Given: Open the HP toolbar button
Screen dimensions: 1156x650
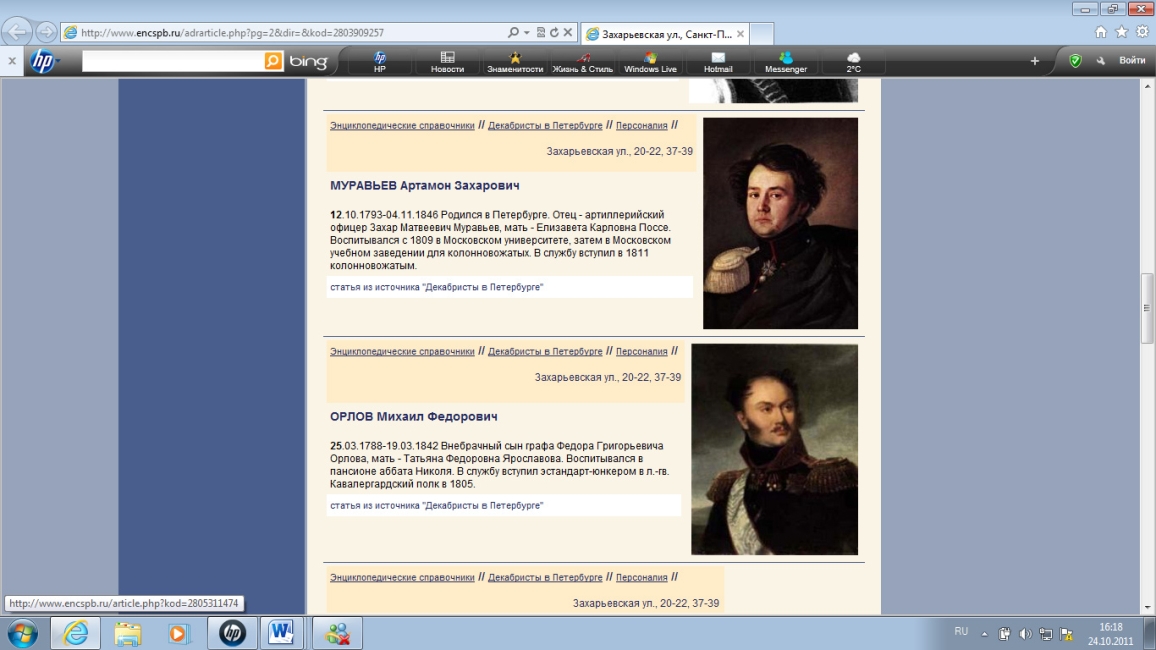Looking at the screenshot, I should pos(380,62).
